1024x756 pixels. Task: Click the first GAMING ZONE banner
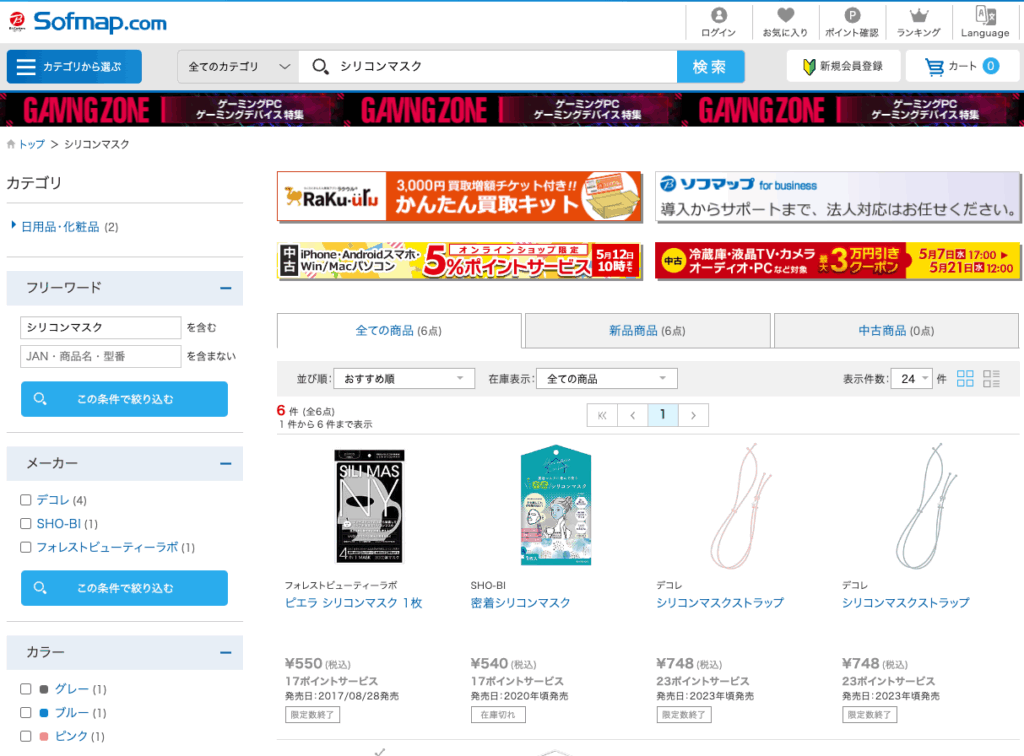point(169,110)
